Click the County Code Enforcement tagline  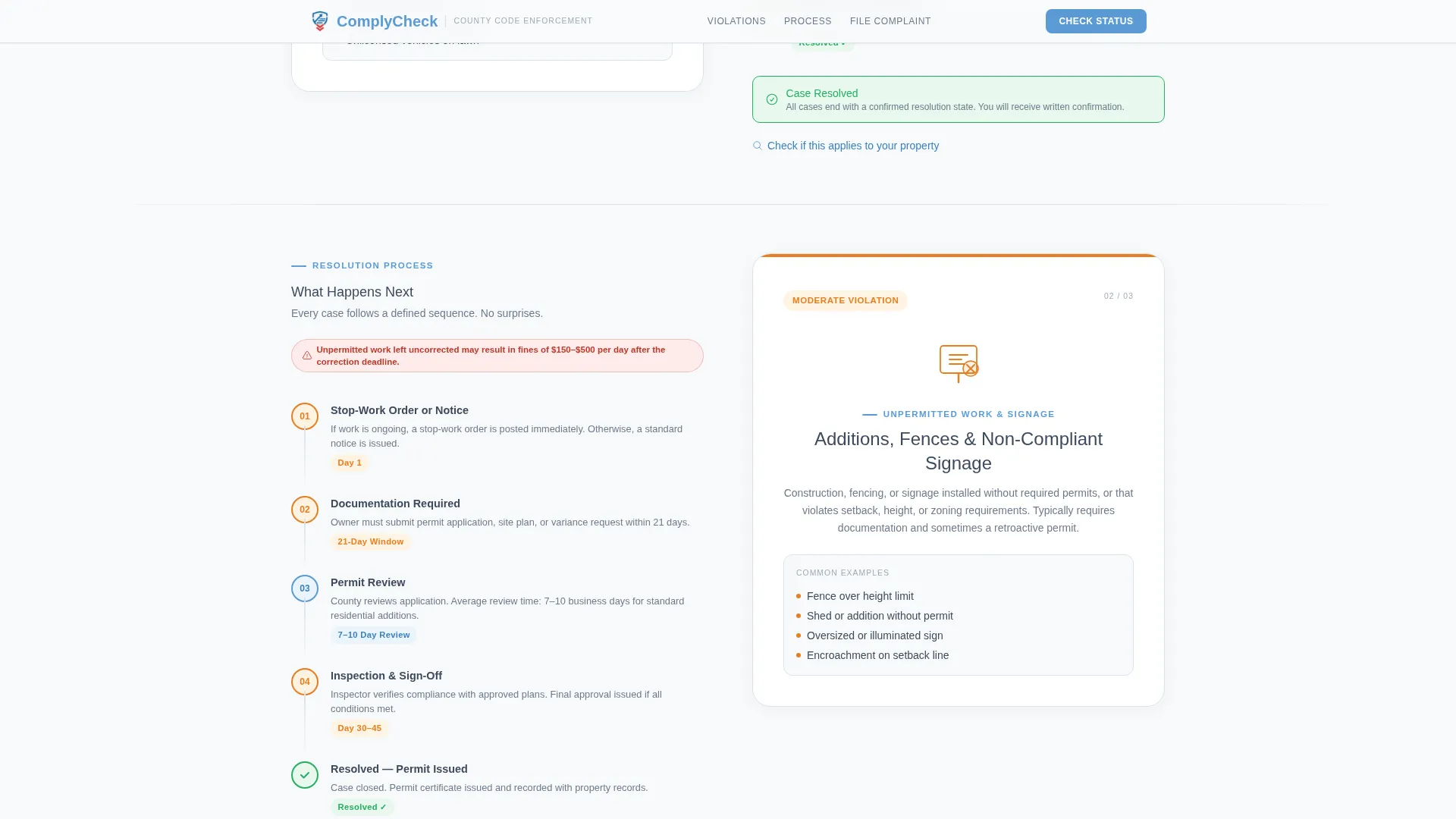point(523,21)
